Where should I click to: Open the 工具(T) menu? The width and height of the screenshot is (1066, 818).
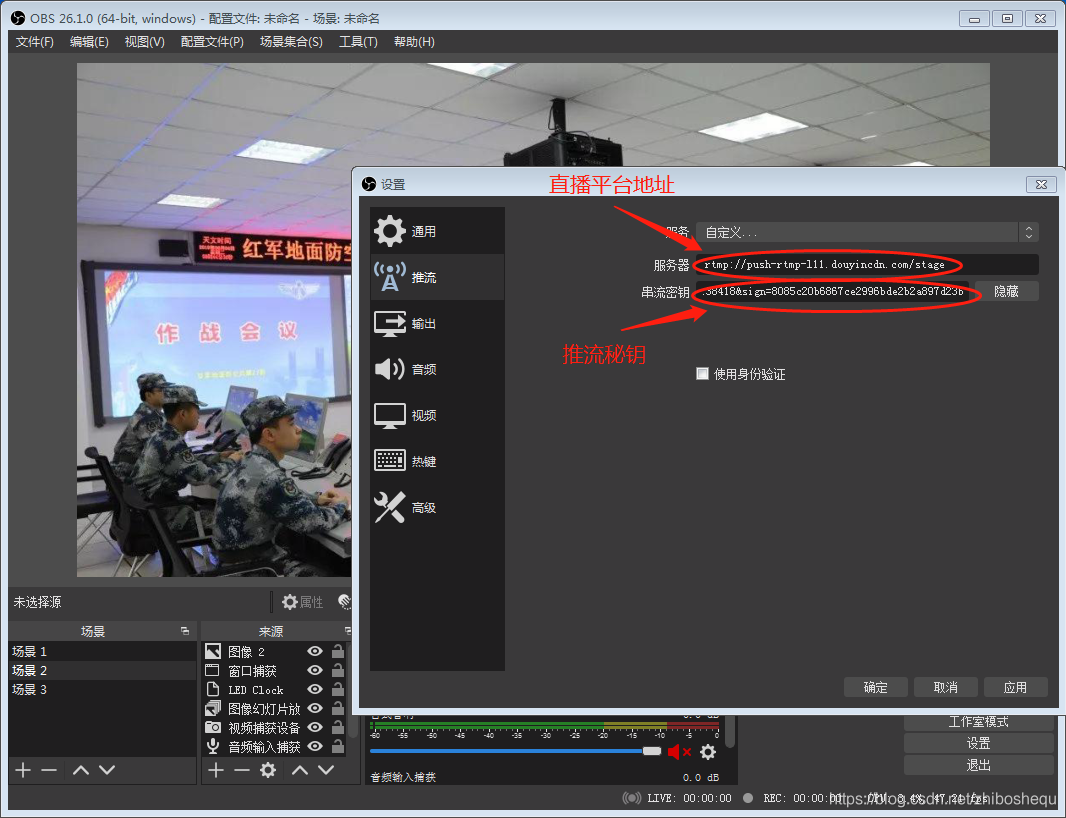click(x=358, y=41)
